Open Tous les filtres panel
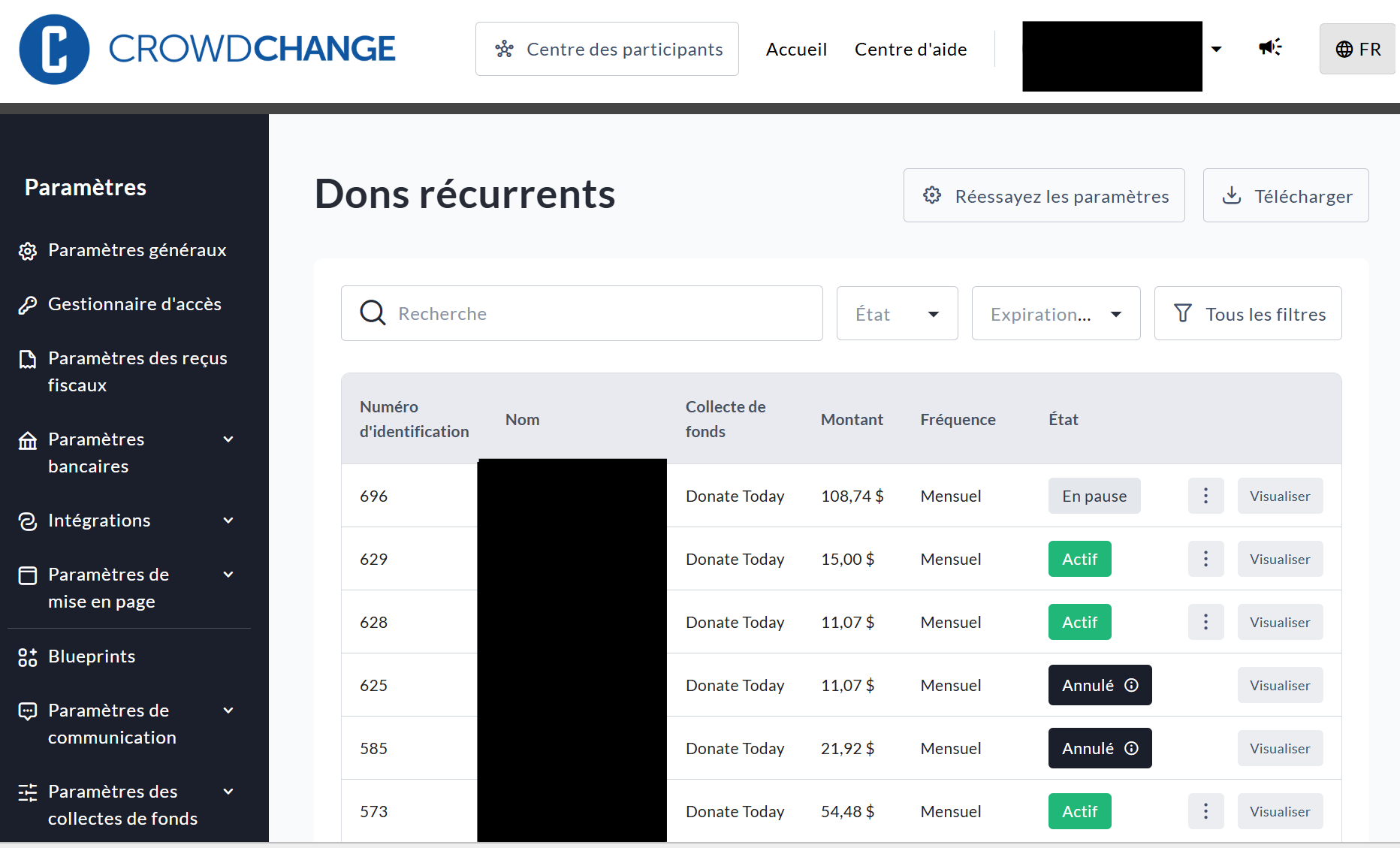 1248,314
